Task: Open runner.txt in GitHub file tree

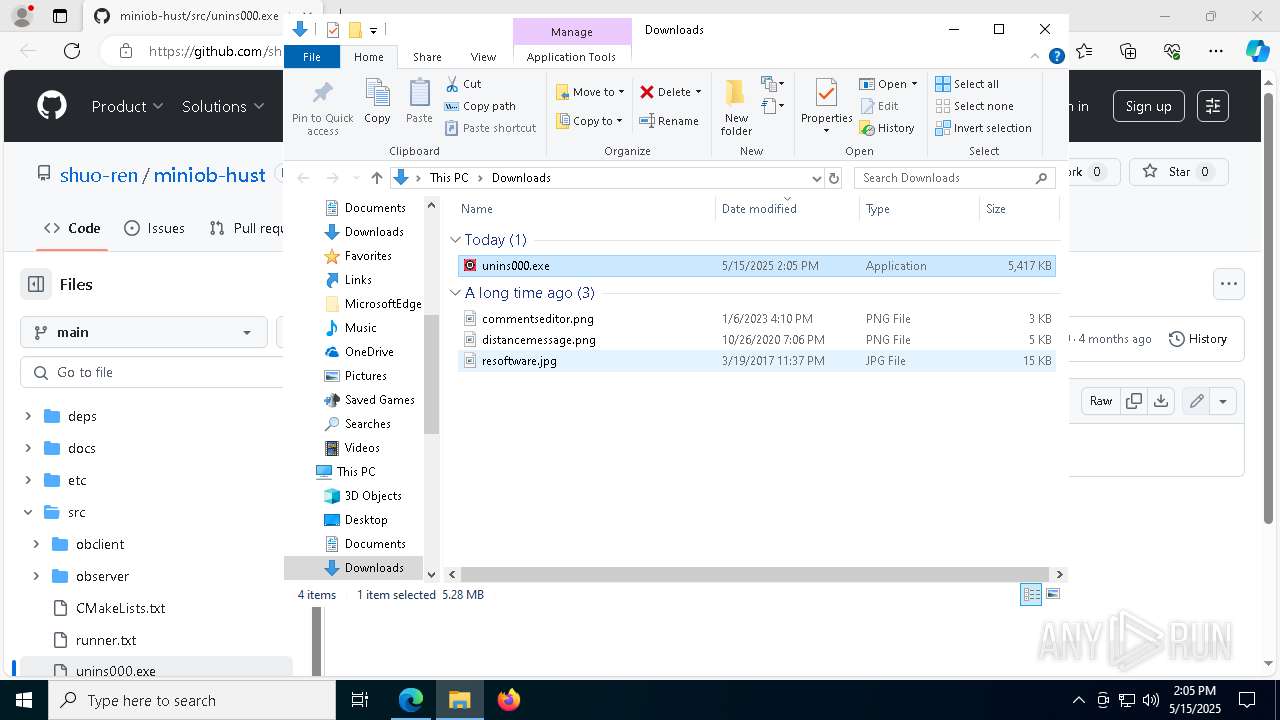Action: click(106, 640)
